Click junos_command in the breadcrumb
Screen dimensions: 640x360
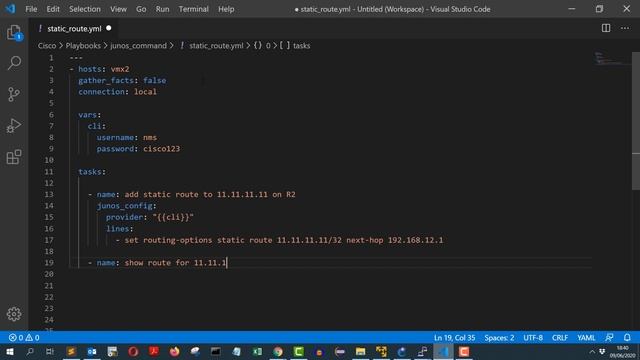138,46
